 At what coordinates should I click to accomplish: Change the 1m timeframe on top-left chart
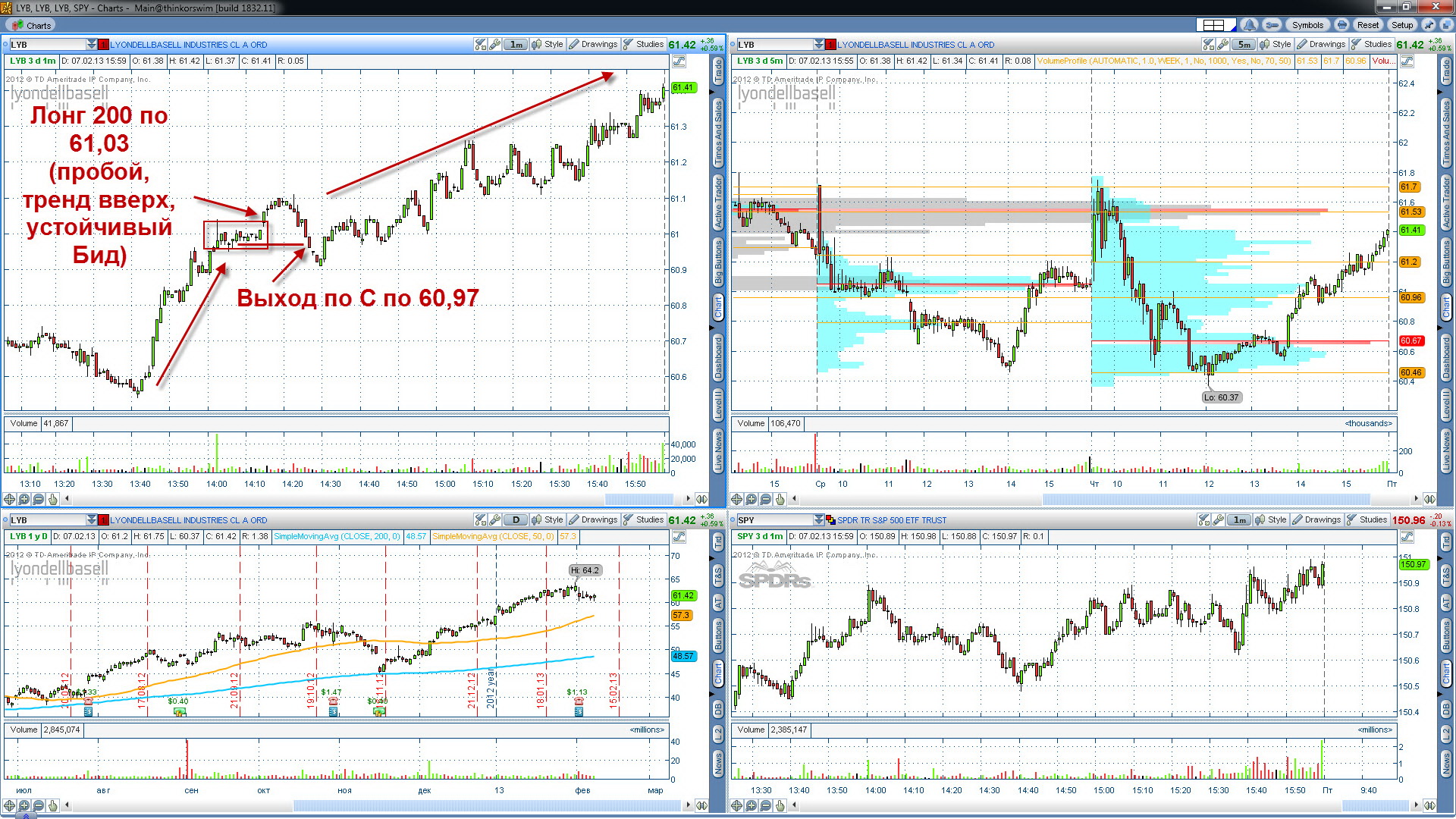[516, 45]
